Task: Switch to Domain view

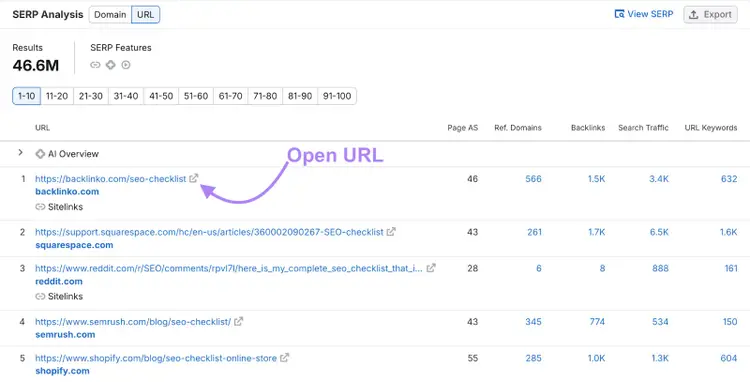Action: click(x=110, y=15)
